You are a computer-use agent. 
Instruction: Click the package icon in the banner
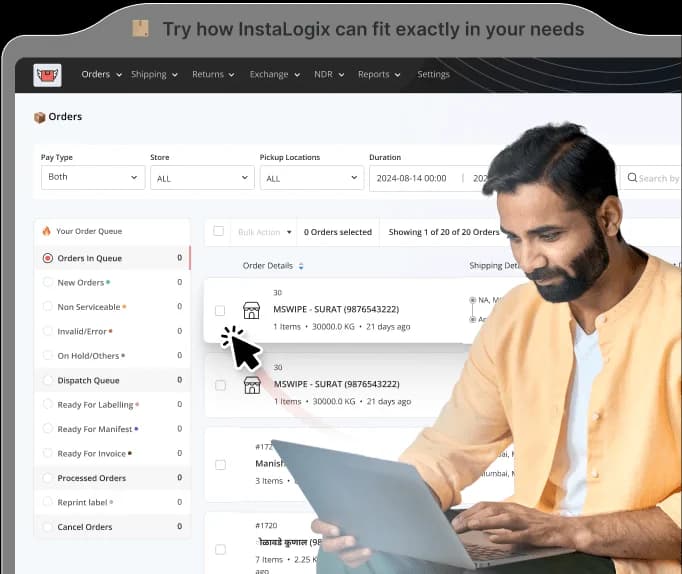pyautogui.click(x=140, y=29)
